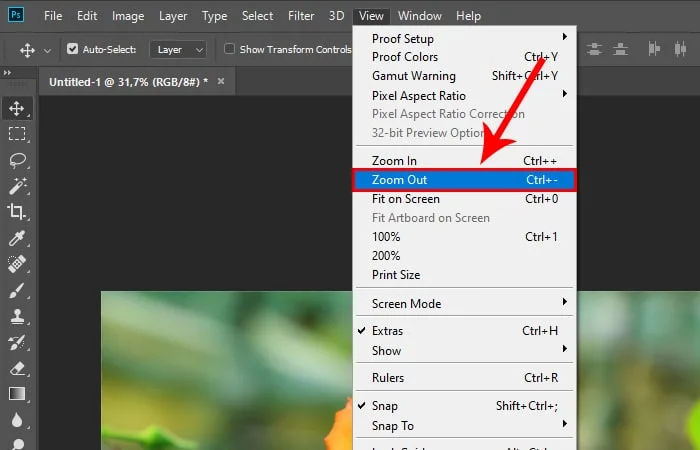Image resolution: width=700 pixels, height=450 pixels.
Task: Select the Eraser tool
Action: tap(17, 368)
